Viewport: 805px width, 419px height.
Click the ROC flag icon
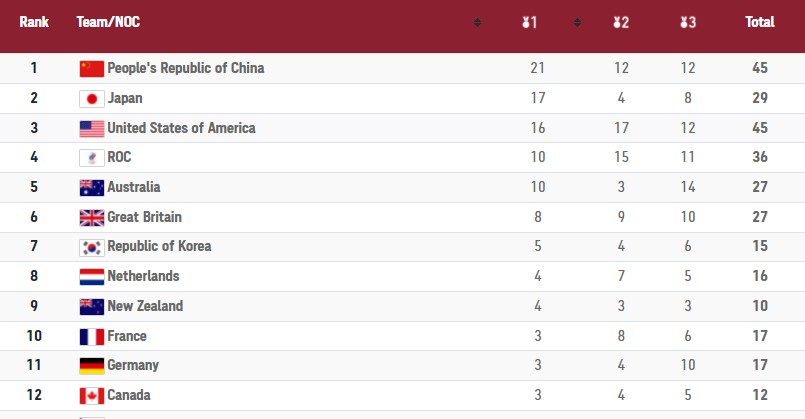[92, 158]
